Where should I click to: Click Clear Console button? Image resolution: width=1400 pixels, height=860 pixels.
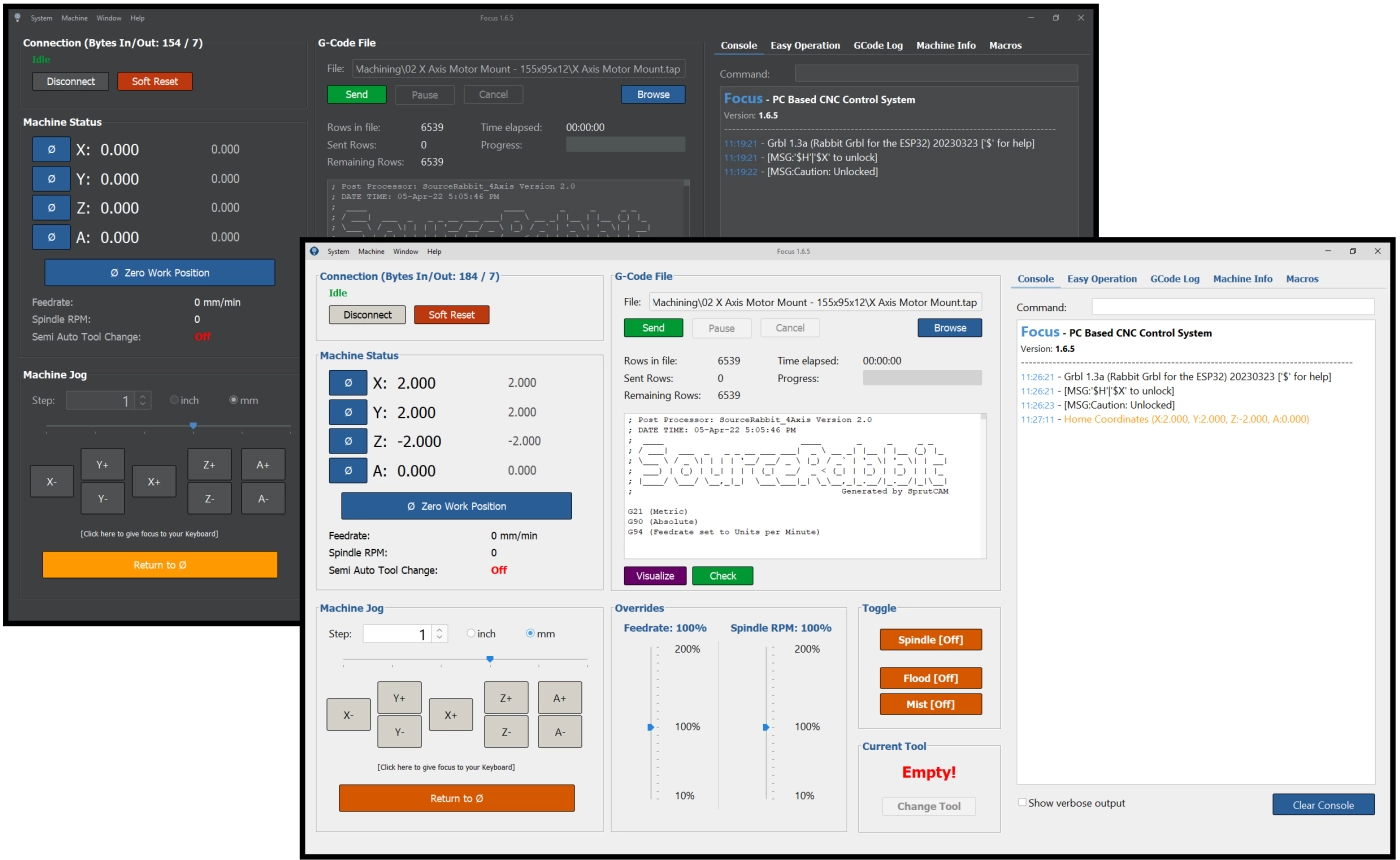coord(1323,805)
